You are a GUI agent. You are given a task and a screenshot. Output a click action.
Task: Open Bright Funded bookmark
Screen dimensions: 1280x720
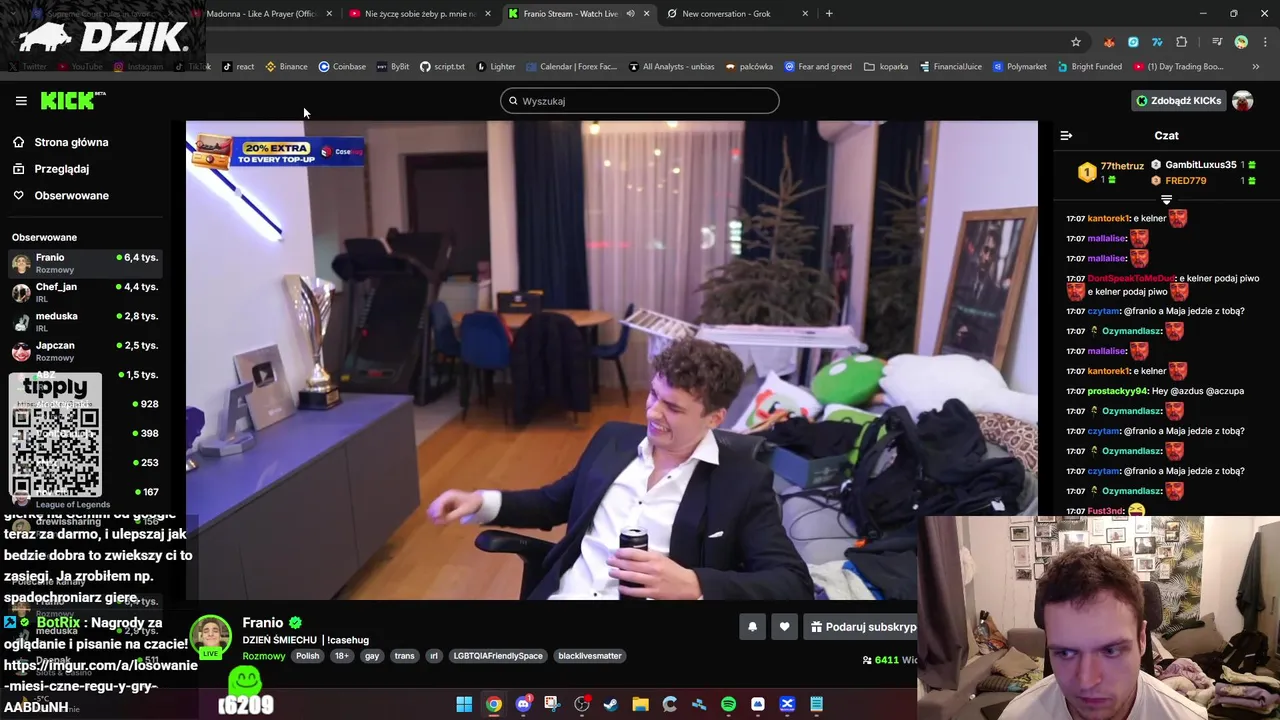[x=1089, y=67]
